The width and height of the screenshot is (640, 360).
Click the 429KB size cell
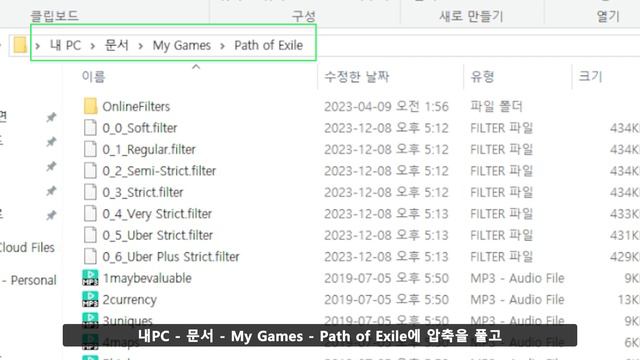pos(624,257)
